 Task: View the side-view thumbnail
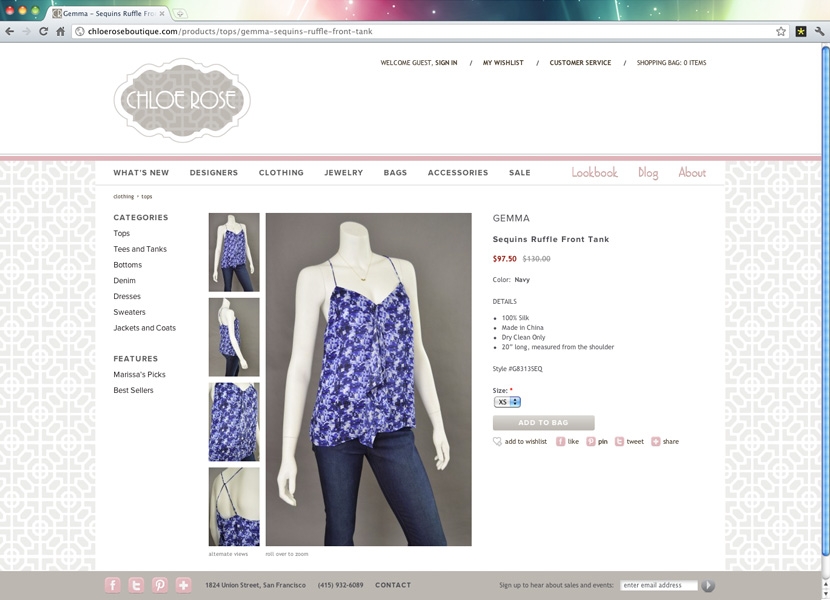pos(234,337)
